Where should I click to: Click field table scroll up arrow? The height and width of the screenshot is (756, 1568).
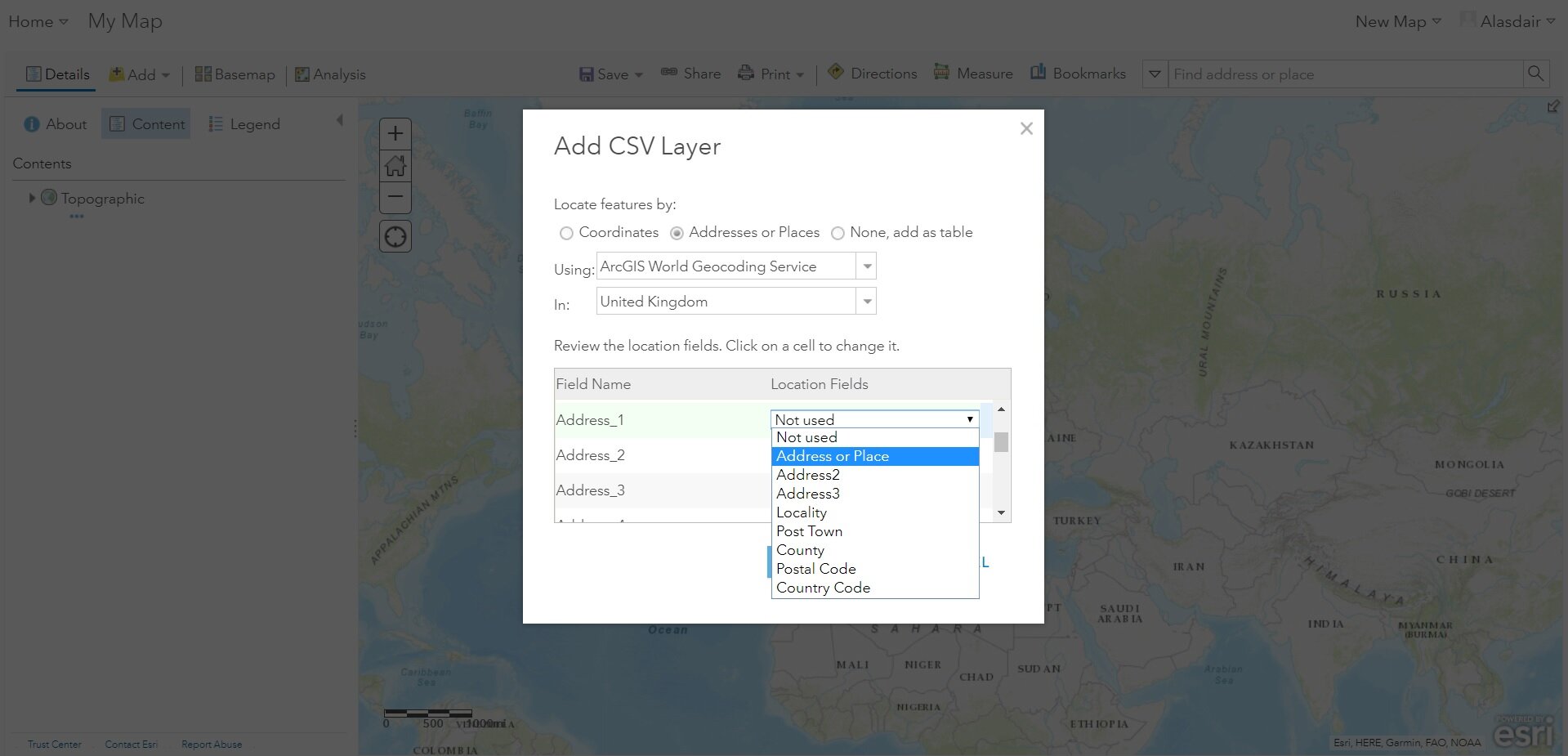pyautogui.click(x=1001, y=409)
